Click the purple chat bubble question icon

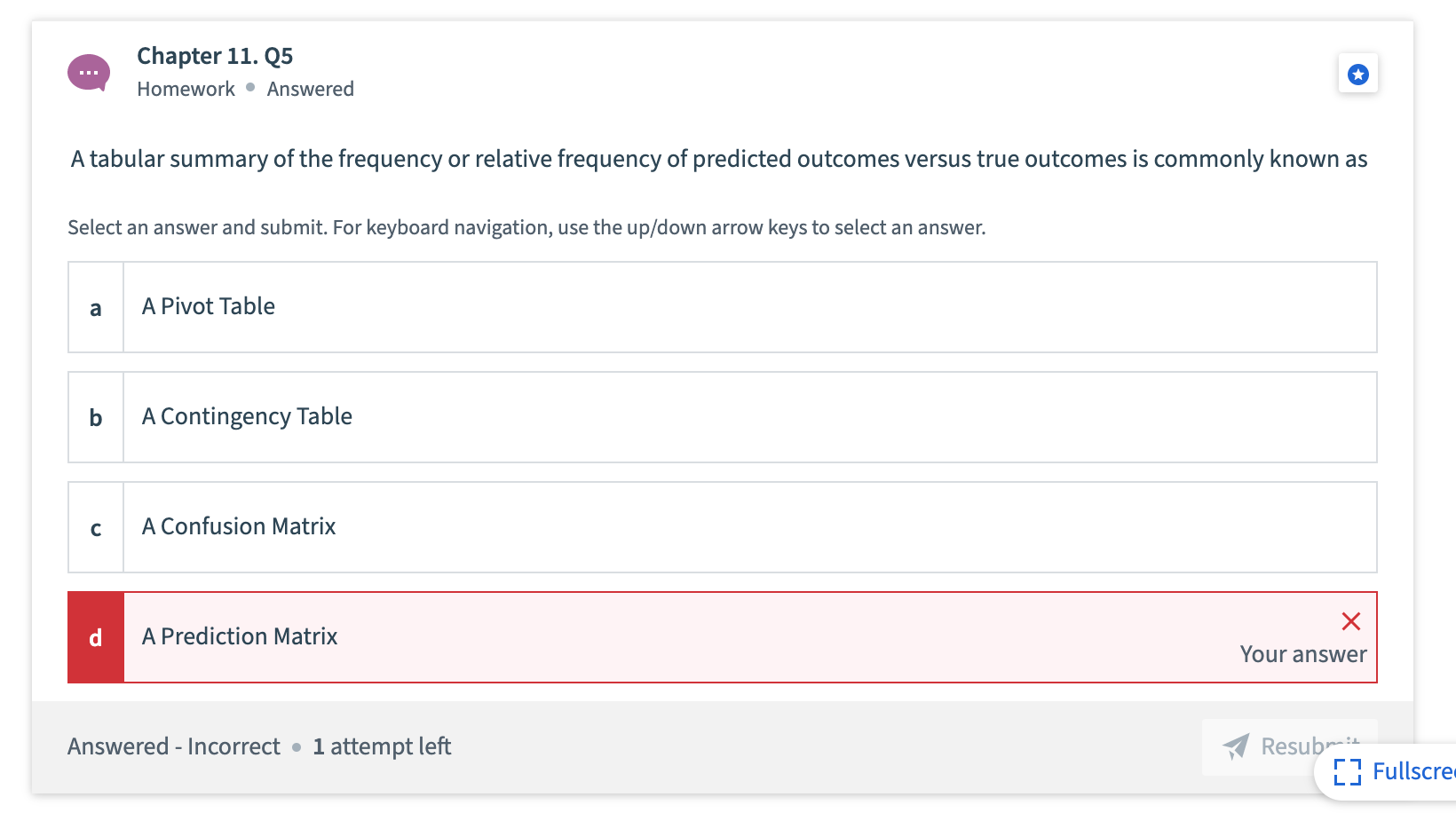(89, 73)
